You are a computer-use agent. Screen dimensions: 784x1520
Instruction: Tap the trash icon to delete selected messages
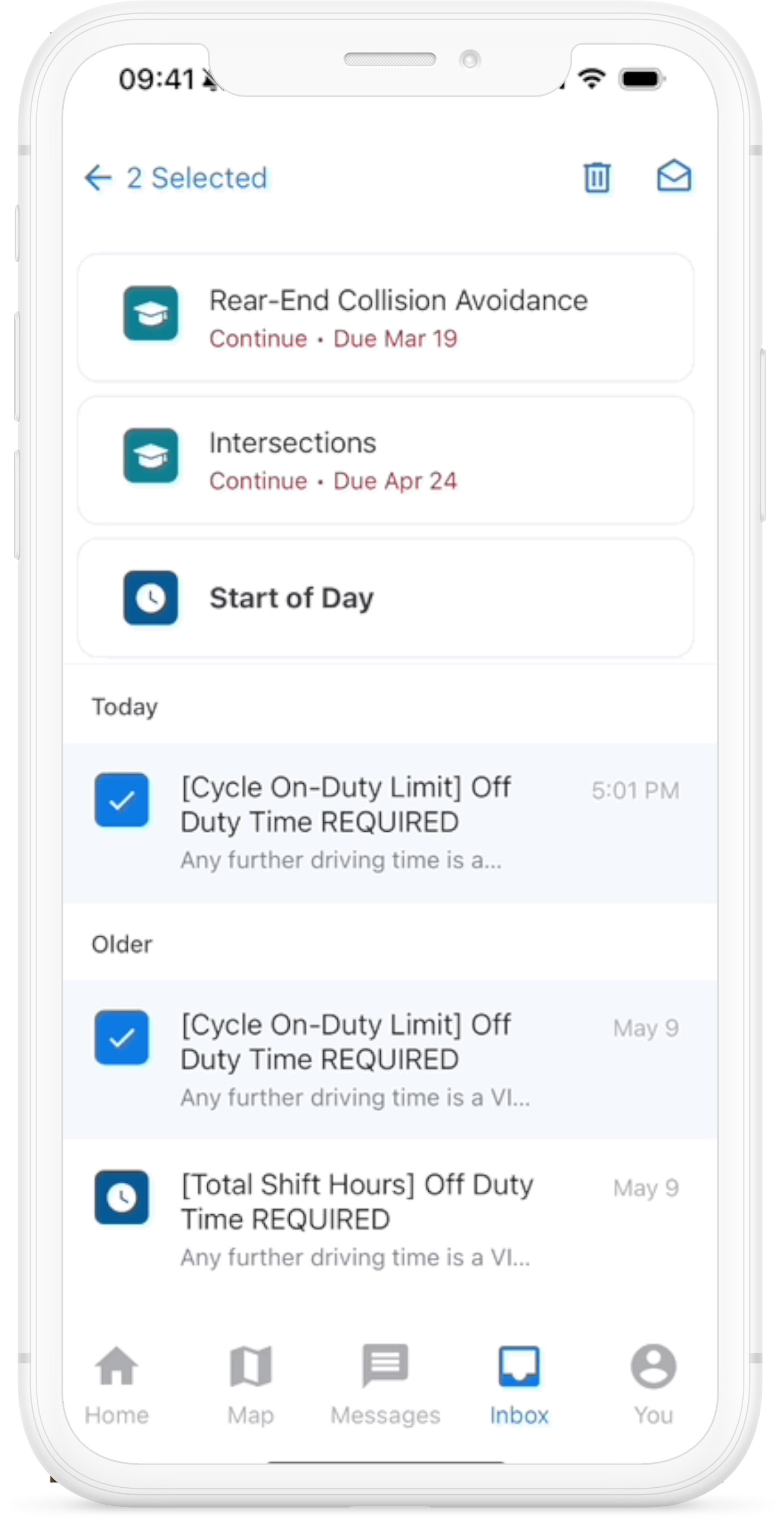[x=596, y=177]
